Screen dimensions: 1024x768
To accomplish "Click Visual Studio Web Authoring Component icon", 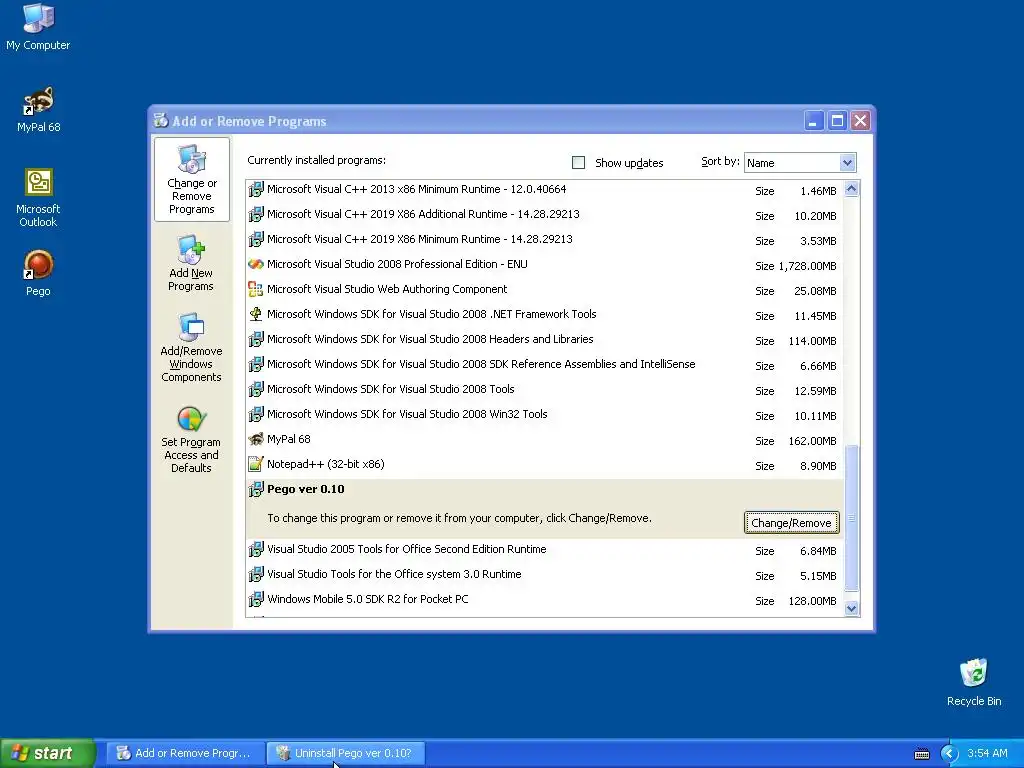I will [256, 289].
